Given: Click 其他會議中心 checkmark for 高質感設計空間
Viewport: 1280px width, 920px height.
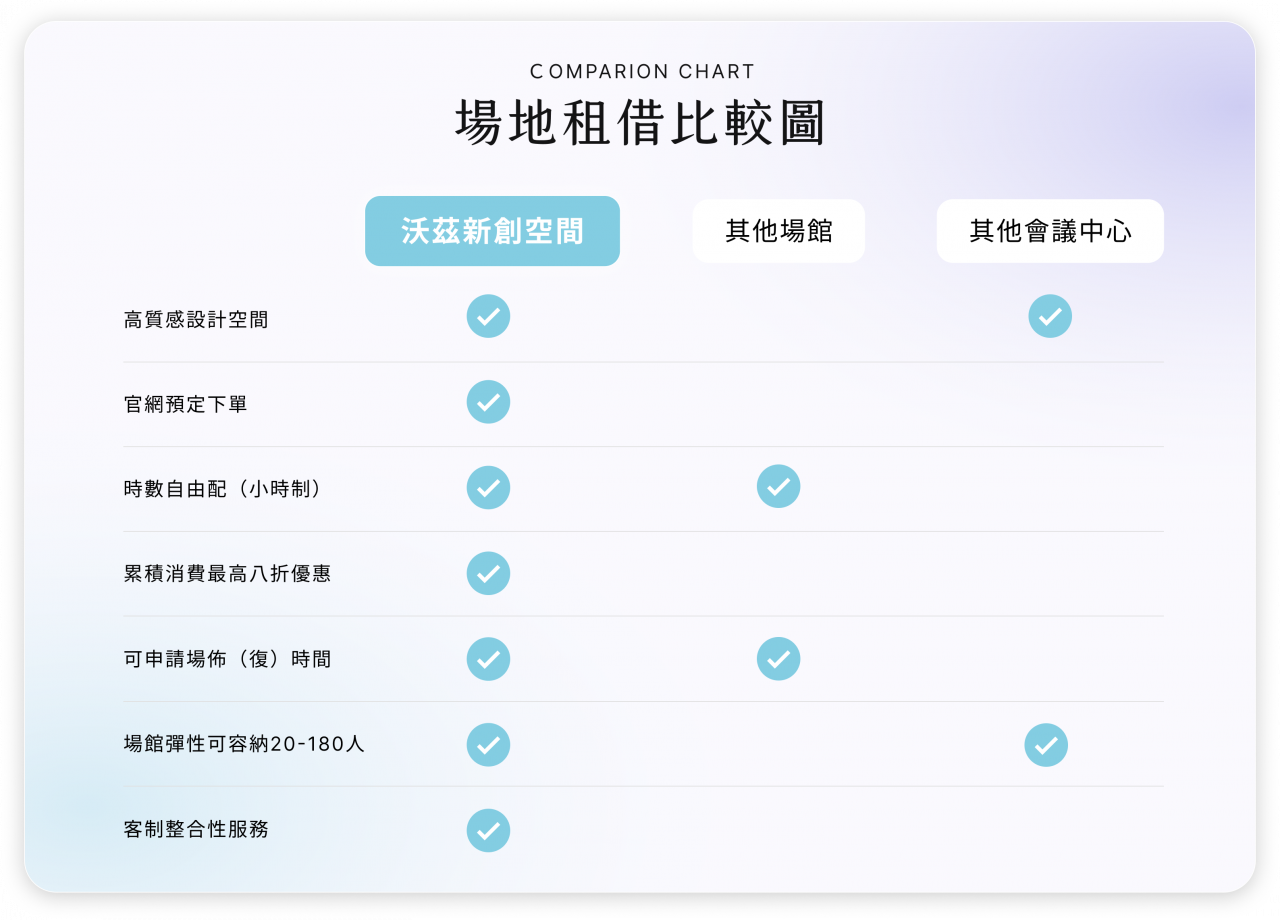Looking at the screenshot, I should 1050,316.
